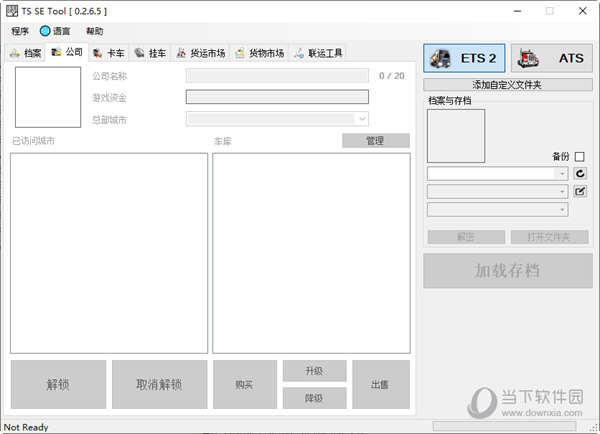Viewport: 600px width, 434px height.
Task: Switch to the 卡车 tab
Action: click(x=109, y=53)
